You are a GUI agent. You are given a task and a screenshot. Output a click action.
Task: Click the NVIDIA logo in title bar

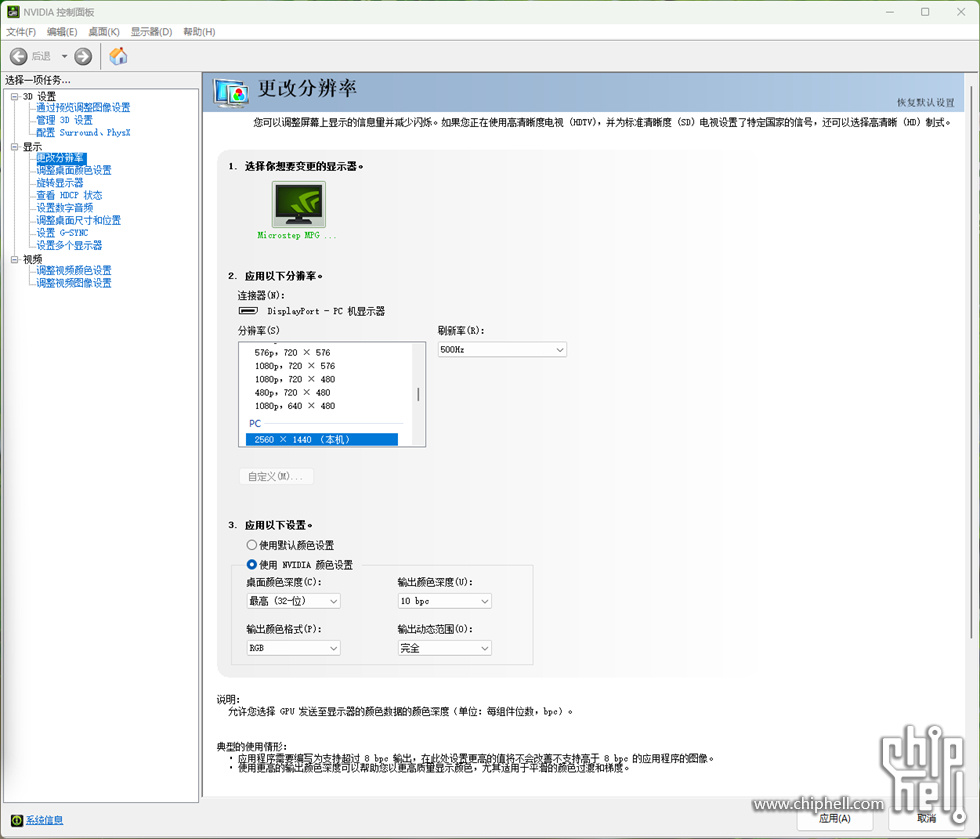[12, 12]
